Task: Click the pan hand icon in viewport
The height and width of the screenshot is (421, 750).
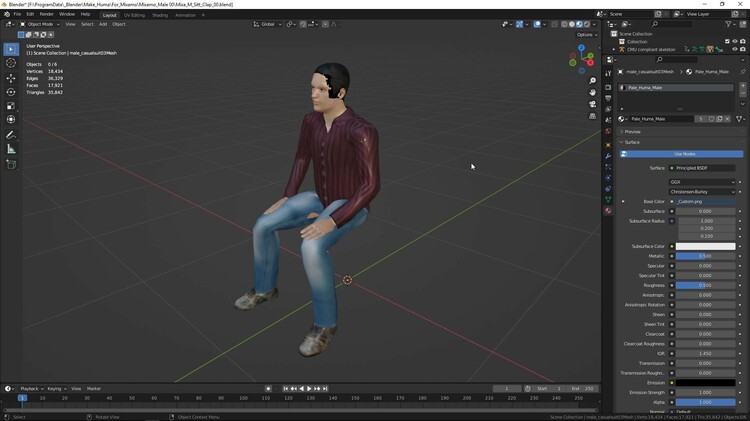Action: (x=593, y=92)
